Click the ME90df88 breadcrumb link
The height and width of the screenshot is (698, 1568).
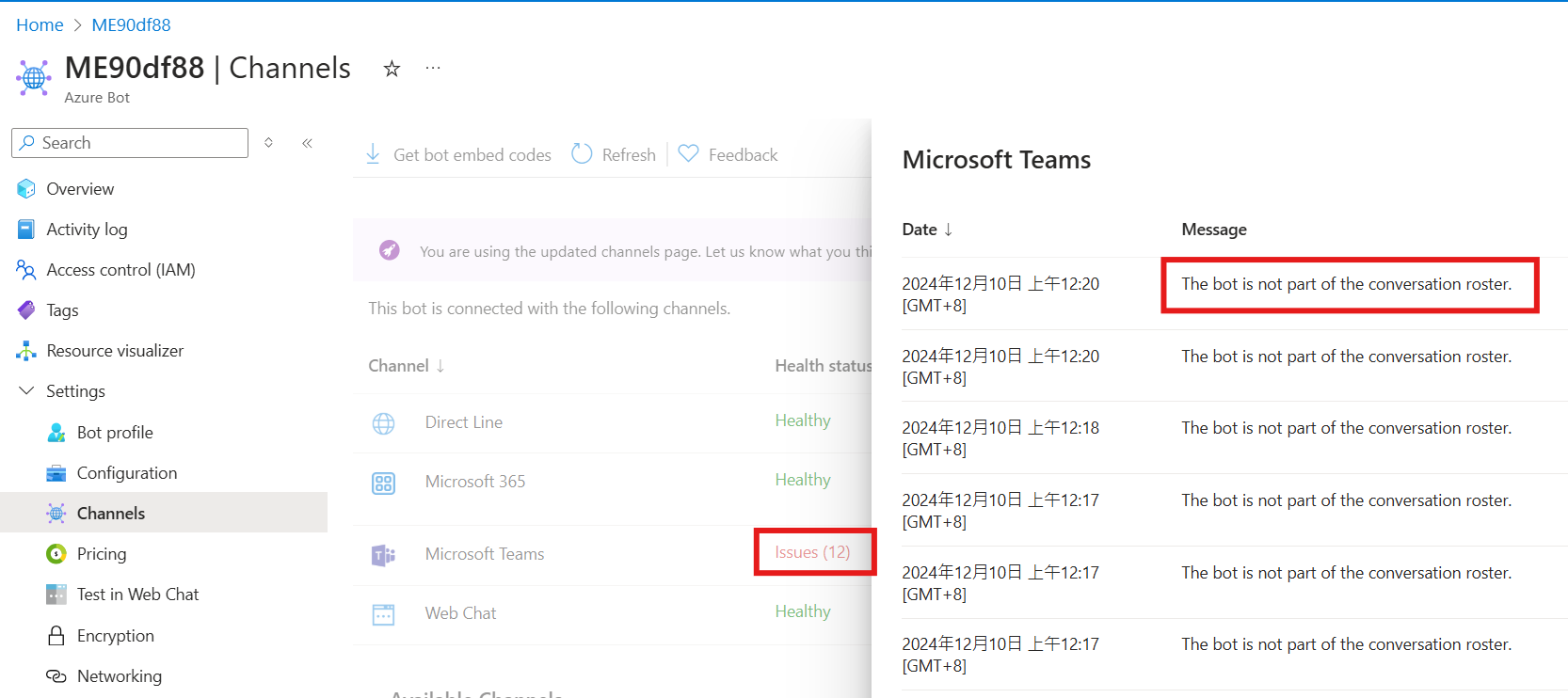(131, 25)
